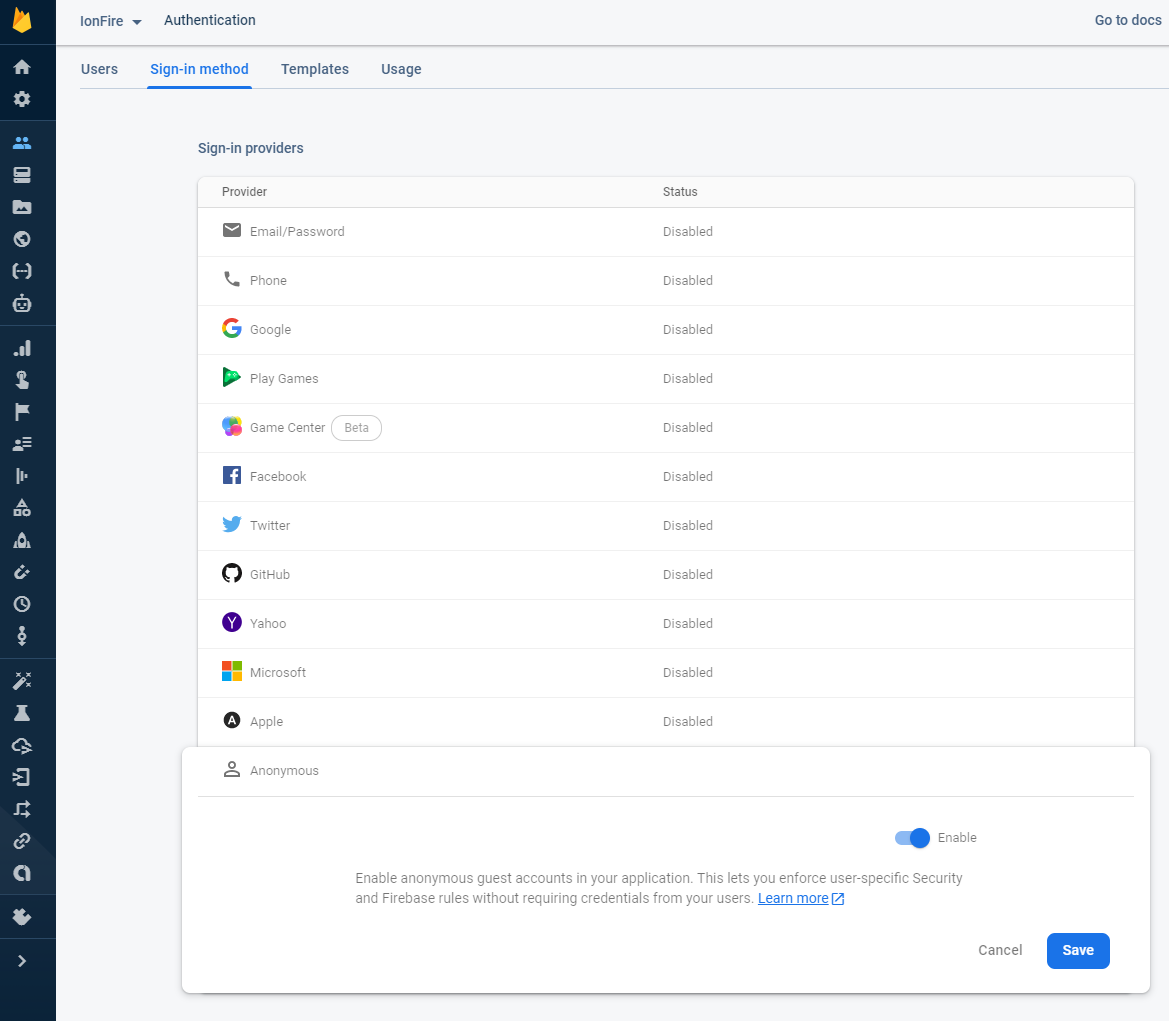Open User Properties shapes icon

tap(22, 508)
